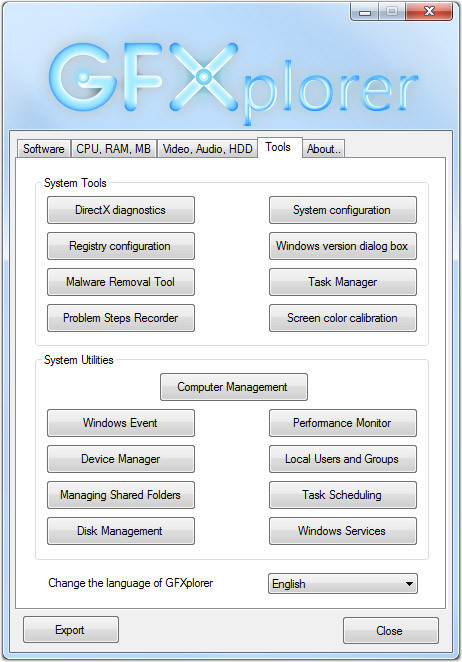
Task: Launch Performance Monitor
Action: (342, 423)
